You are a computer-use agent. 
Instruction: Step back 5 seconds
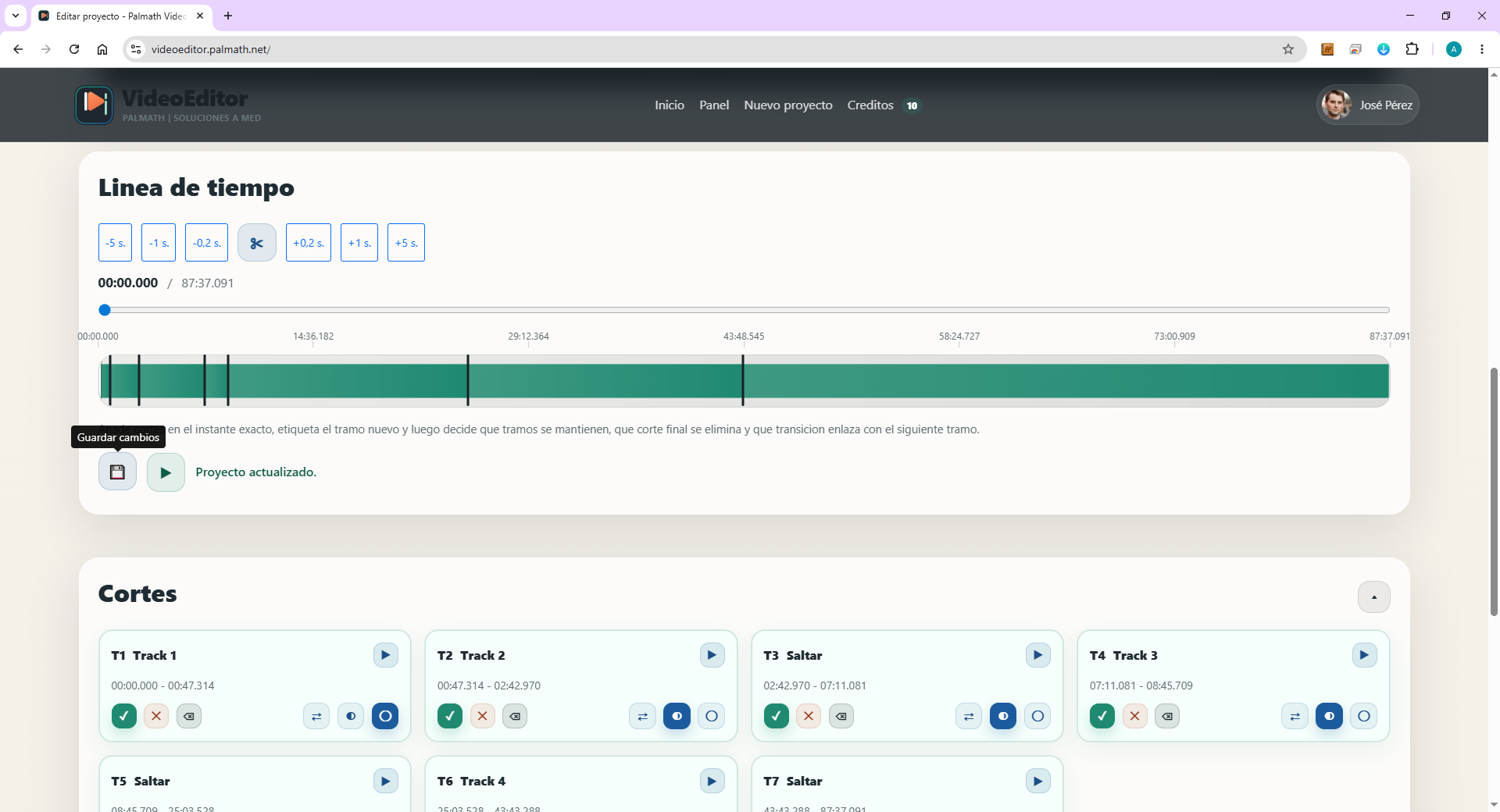pyautogui.click(x=116, y=243)
